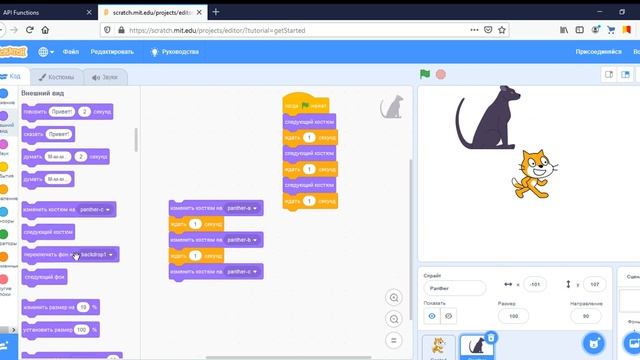Show site security info via padlock
The width and height of the screenshot is (640, 360).
pyautogui.click(x=121, y=30)
